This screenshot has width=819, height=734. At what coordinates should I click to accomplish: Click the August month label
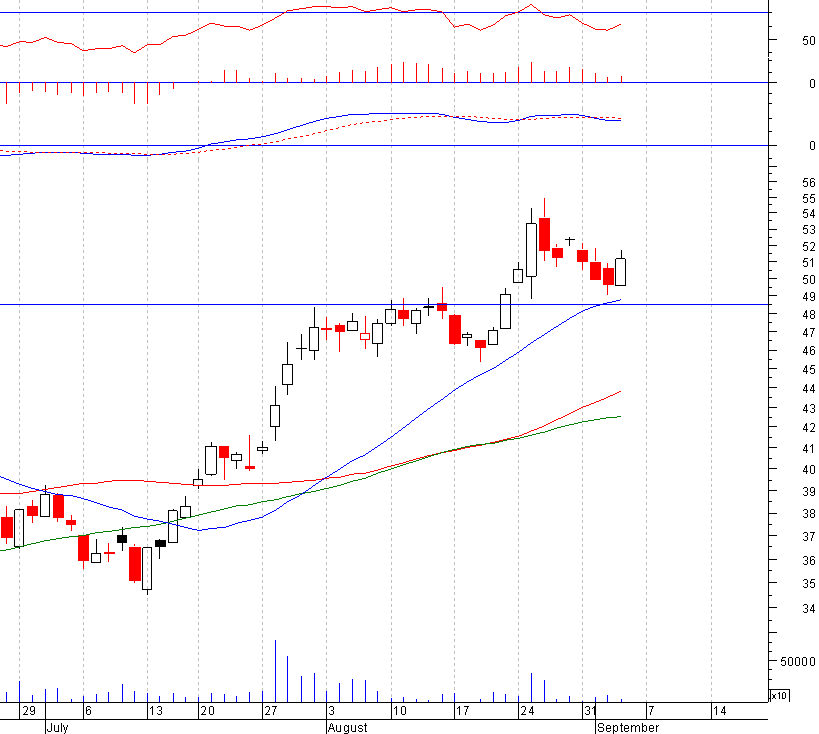[x=348, y=727]
